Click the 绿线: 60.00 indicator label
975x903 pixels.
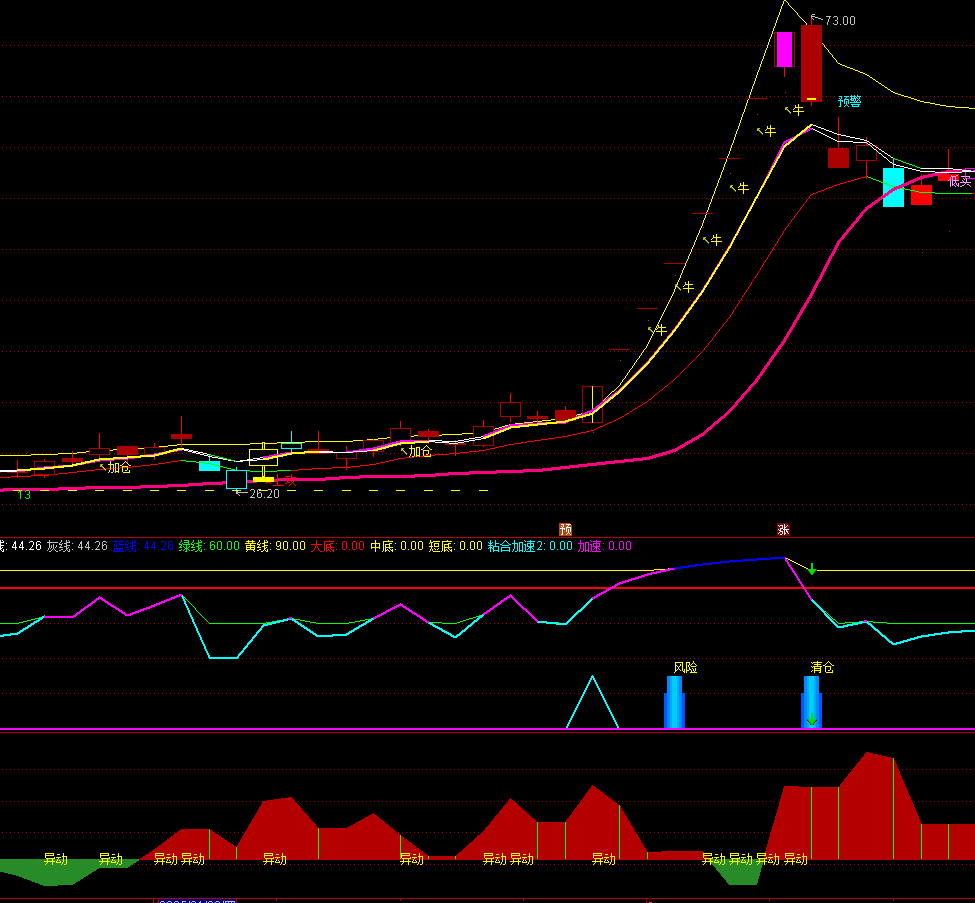(209, 546)
